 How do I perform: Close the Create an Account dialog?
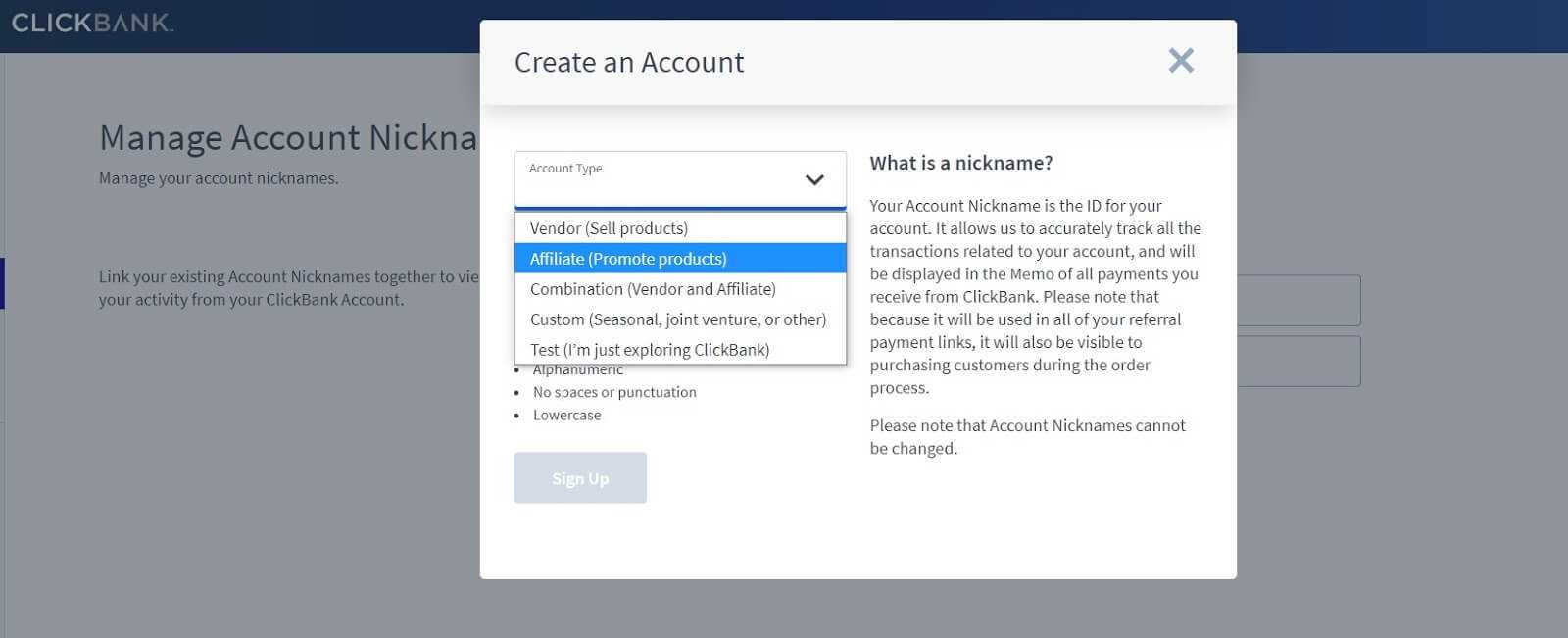tap(1181, 61)
